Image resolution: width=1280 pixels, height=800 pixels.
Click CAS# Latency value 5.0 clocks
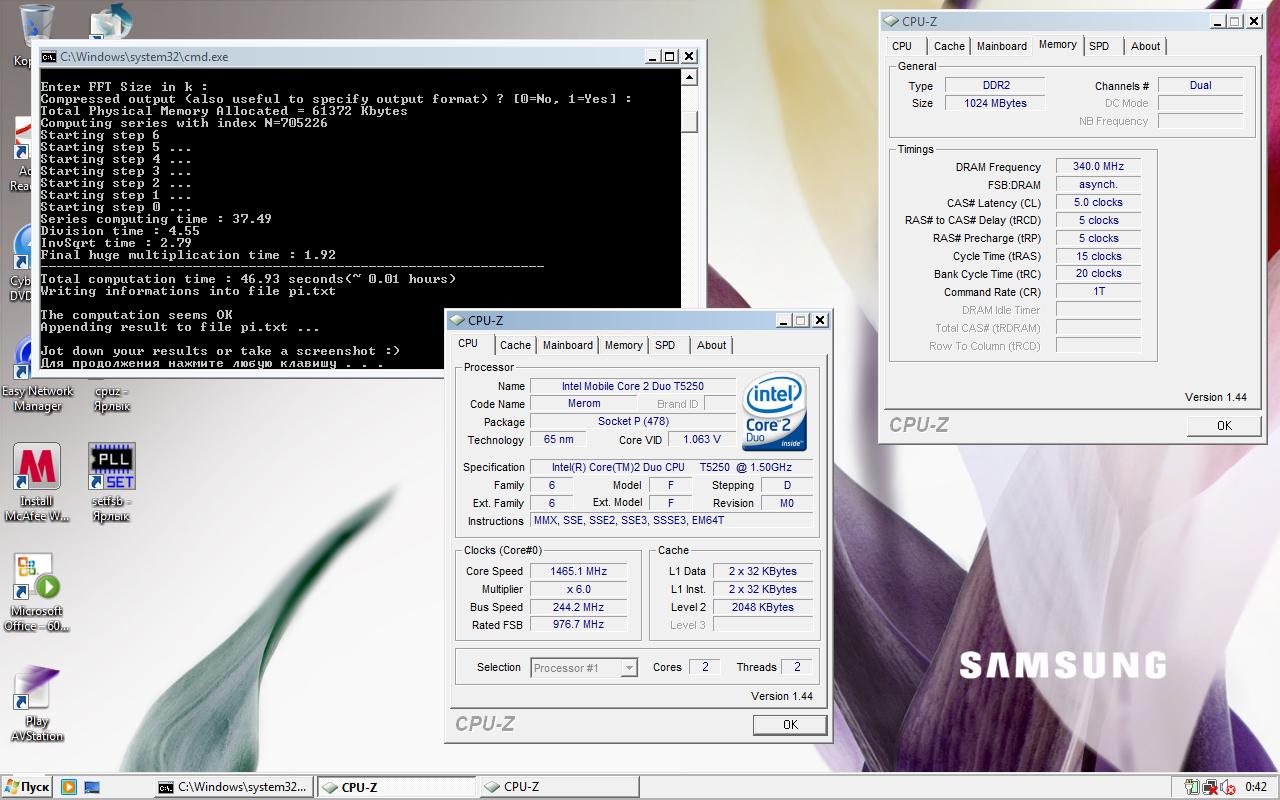[1098, 203]
